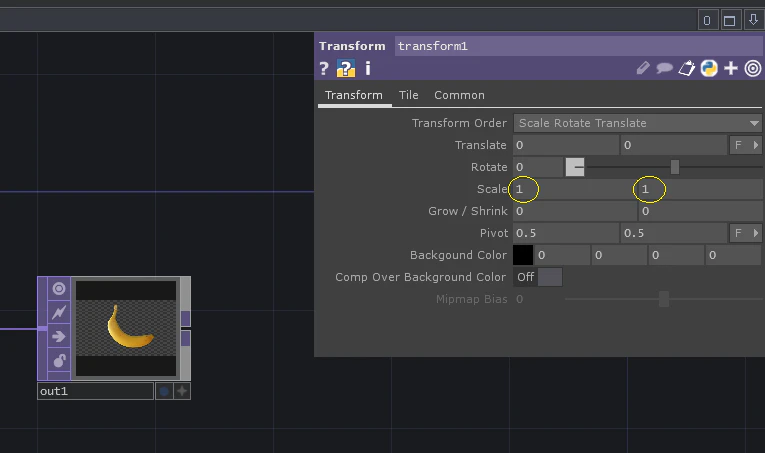Click the plus add custom parameter icon

pos(731,68)
